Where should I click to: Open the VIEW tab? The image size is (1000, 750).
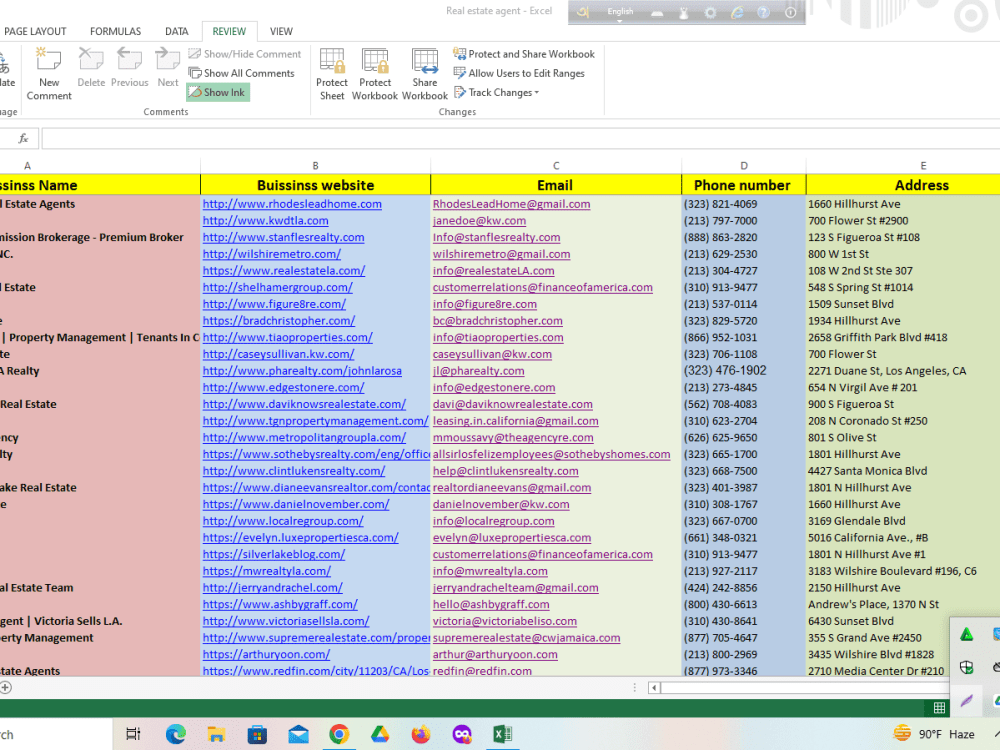281,31
